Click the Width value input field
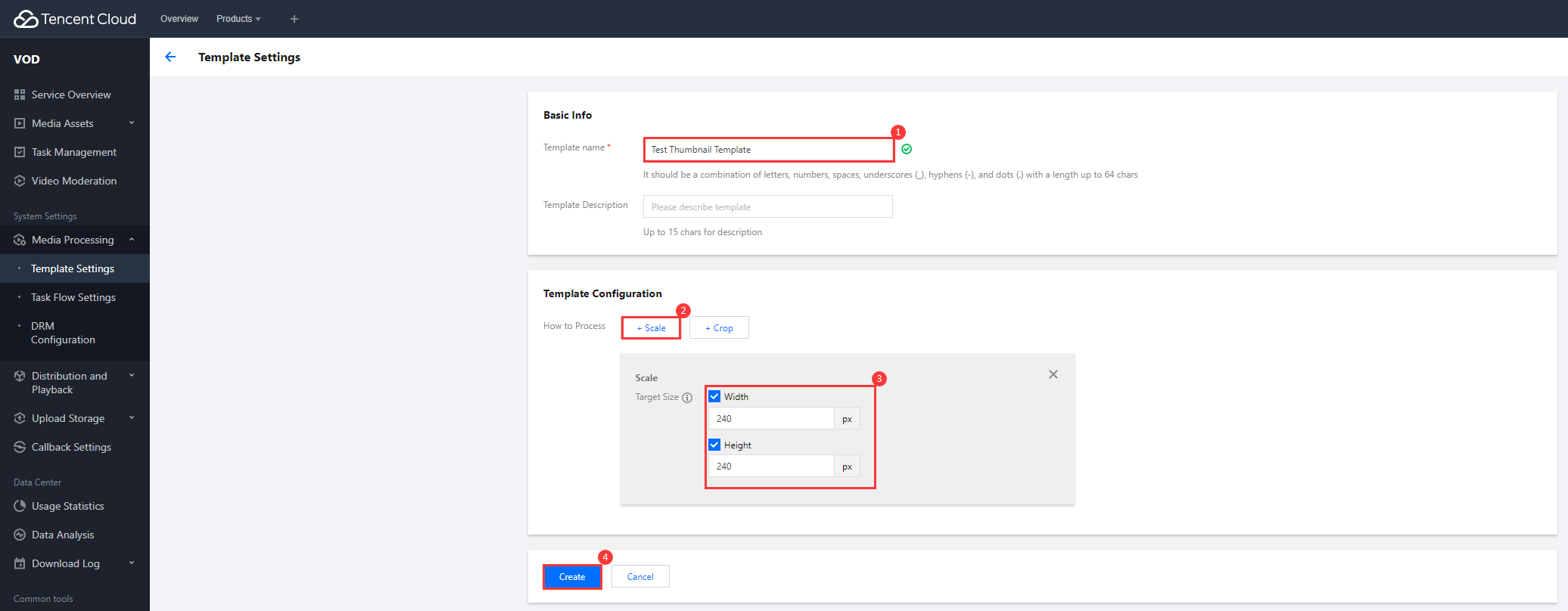This screenshot has width=1568, height=611. pyautogui.click(x=771, y=418)
